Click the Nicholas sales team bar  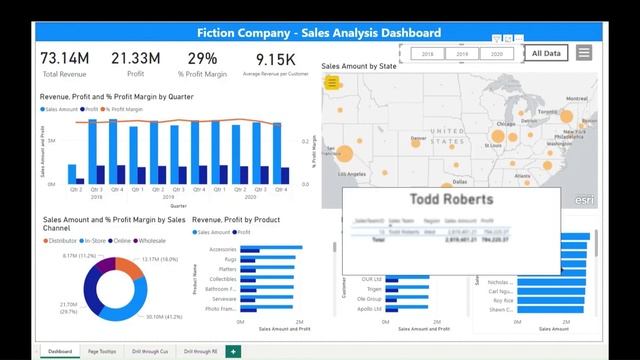[x=551, y=282]
